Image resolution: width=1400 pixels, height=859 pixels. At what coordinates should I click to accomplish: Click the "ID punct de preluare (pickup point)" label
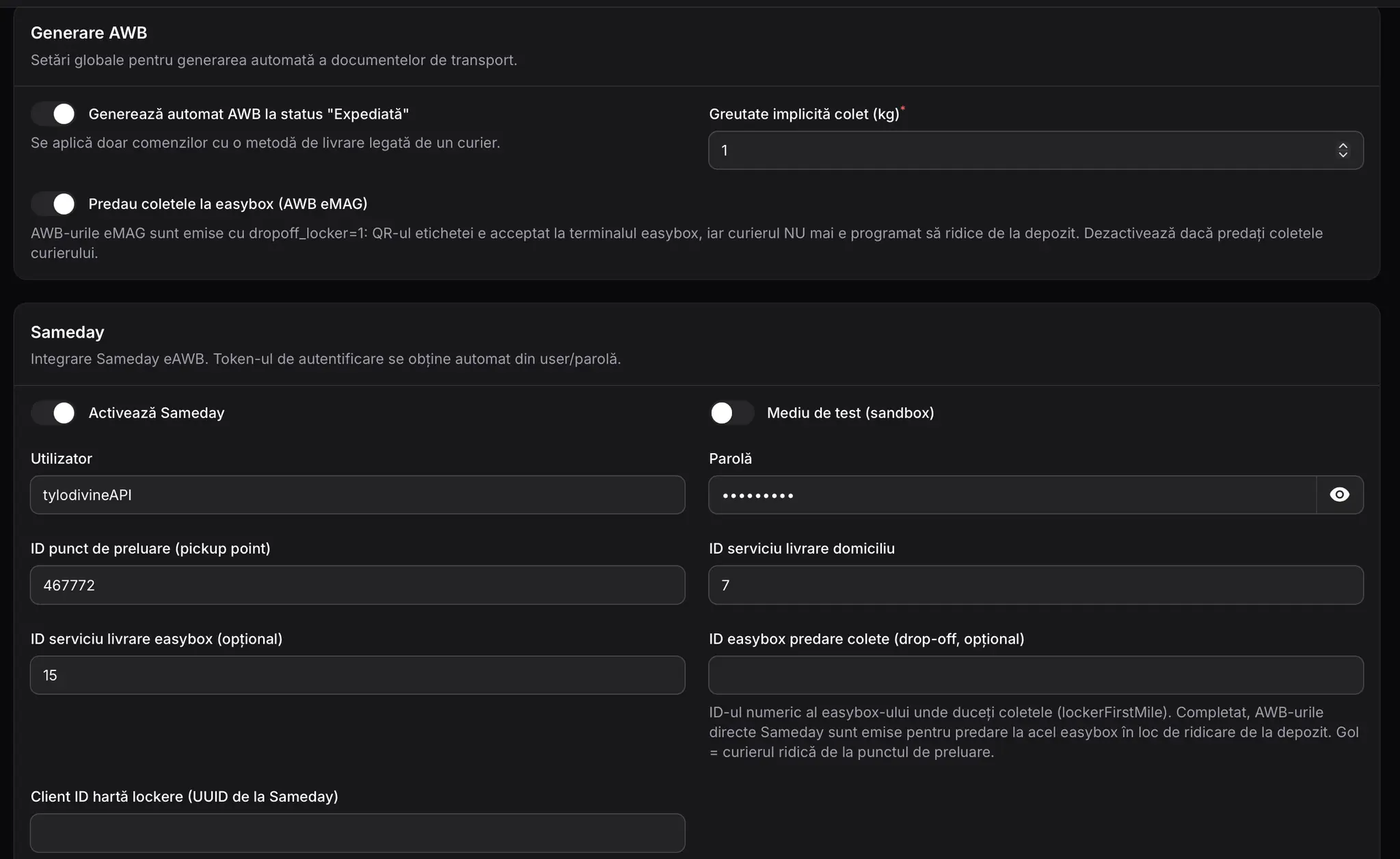pyautogui.click(x=150, y=549)
